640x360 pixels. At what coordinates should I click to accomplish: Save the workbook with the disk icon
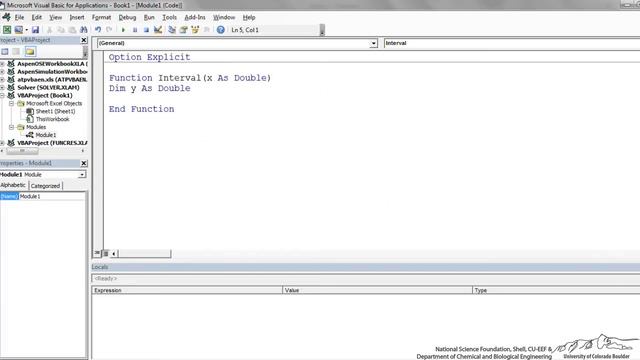pos(36,30)
